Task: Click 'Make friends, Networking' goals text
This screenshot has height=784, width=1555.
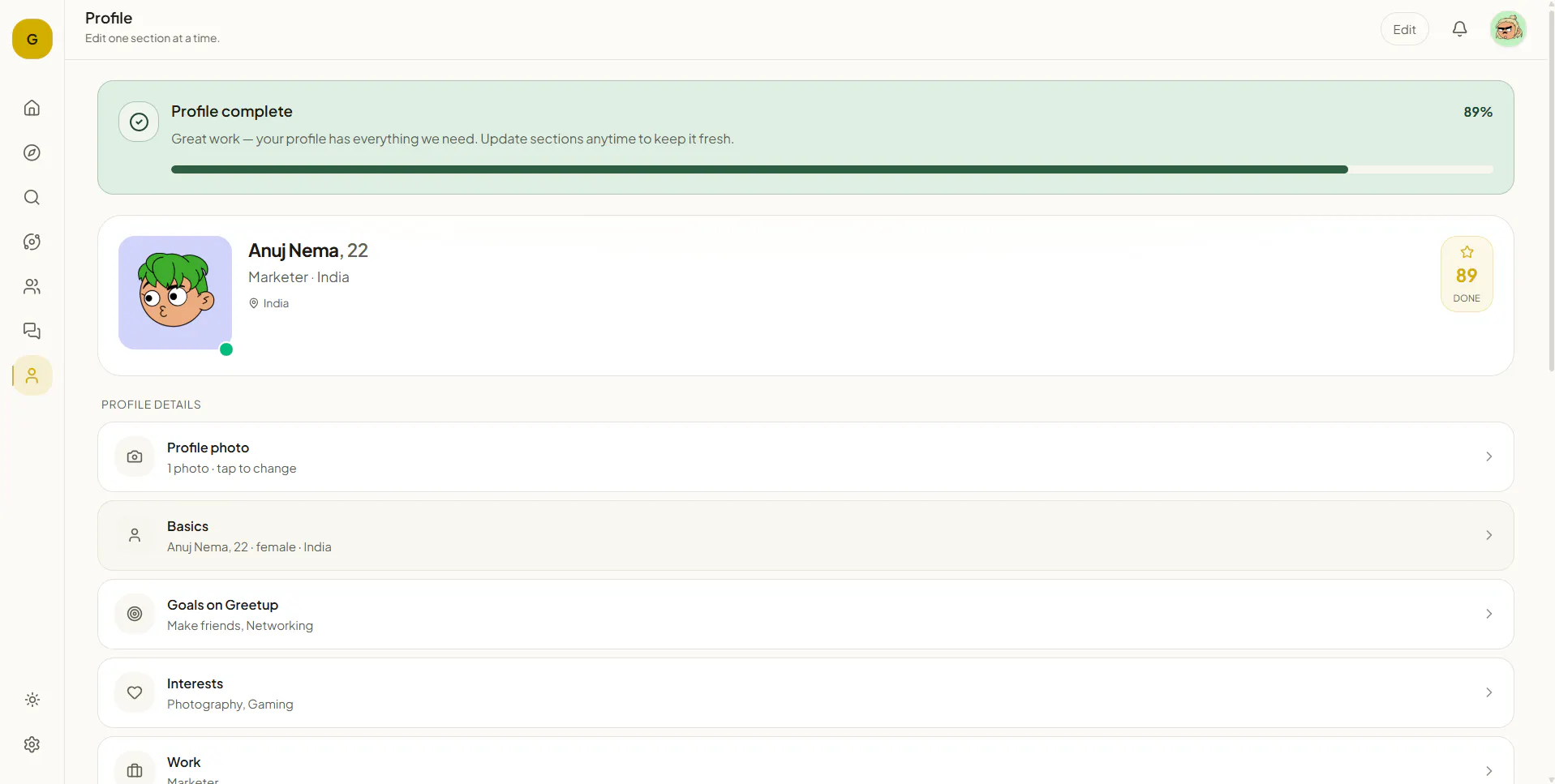Action: tap(240, 626)
